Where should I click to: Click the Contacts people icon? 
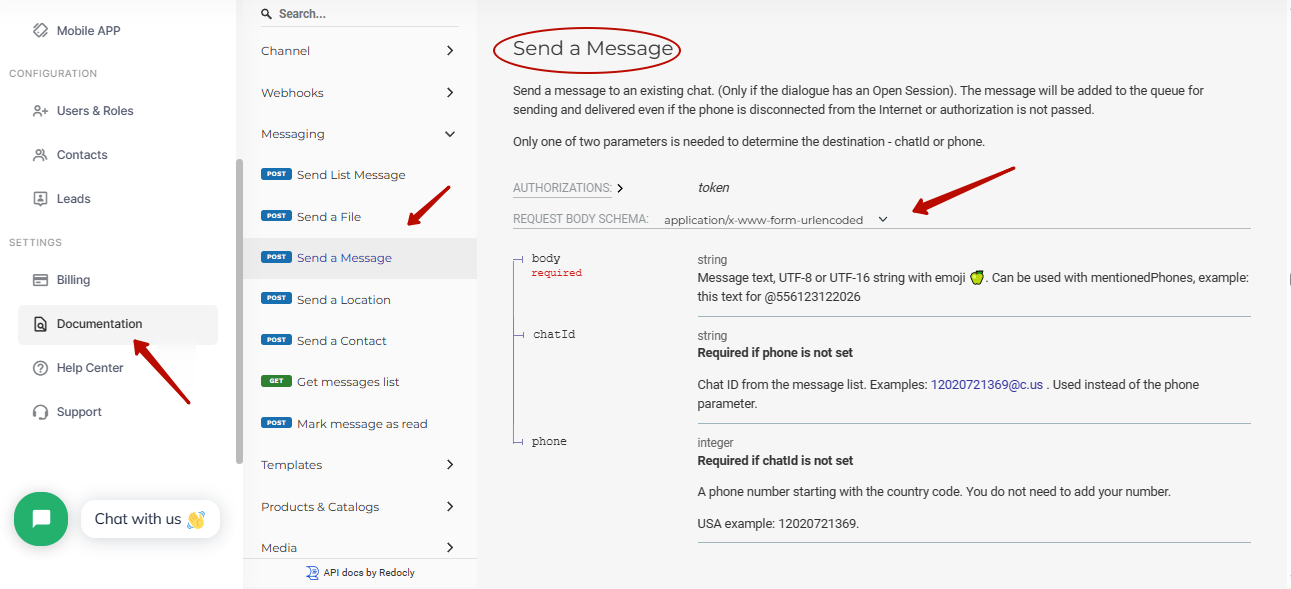click(x=40, y=155)
